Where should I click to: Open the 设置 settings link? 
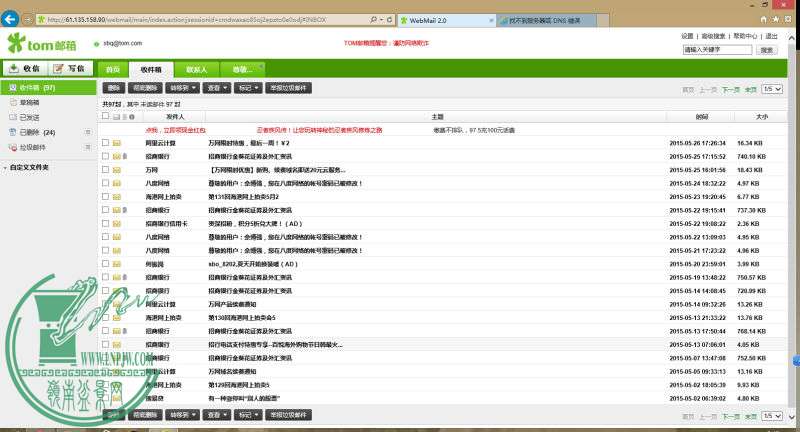[687, 36]
